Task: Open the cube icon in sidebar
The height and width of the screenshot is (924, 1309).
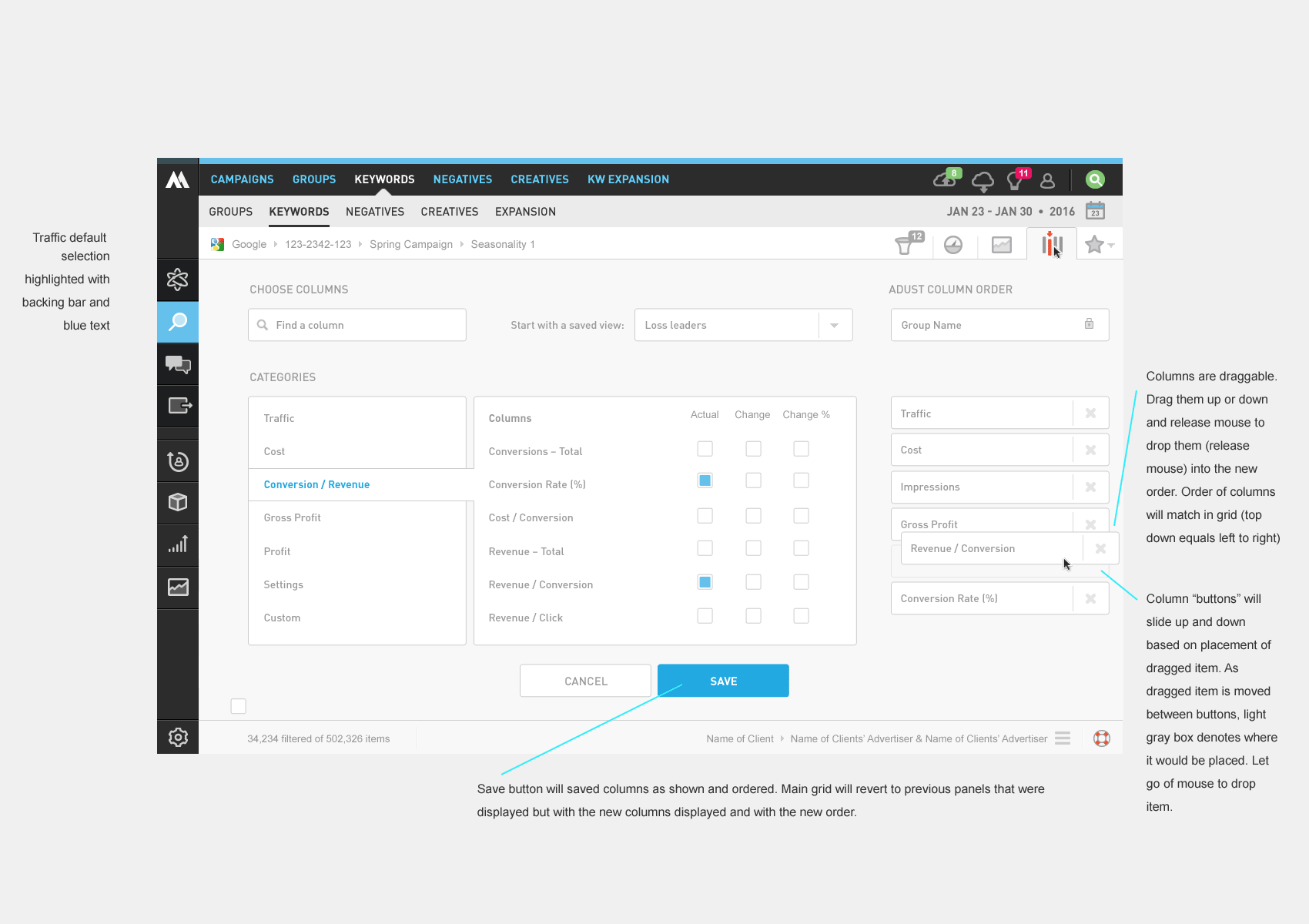Action: coord(178,502)
